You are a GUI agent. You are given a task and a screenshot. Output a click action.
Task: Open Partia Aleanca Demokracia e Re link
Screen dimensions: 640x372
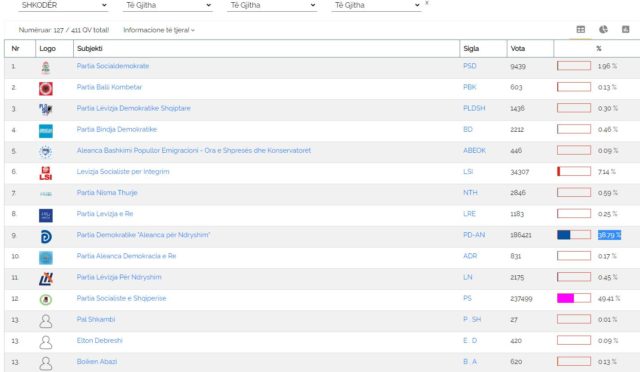[x=126, y=256]
